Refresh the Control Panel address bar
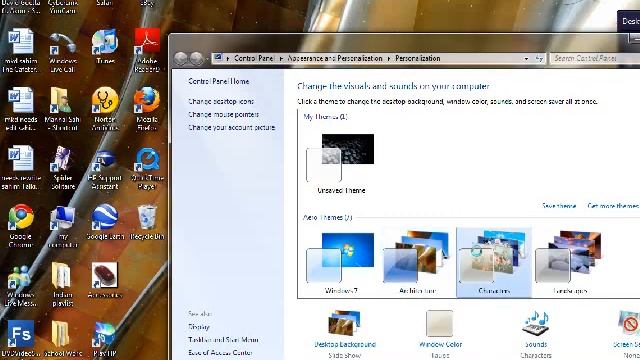 tap(540, 58)
